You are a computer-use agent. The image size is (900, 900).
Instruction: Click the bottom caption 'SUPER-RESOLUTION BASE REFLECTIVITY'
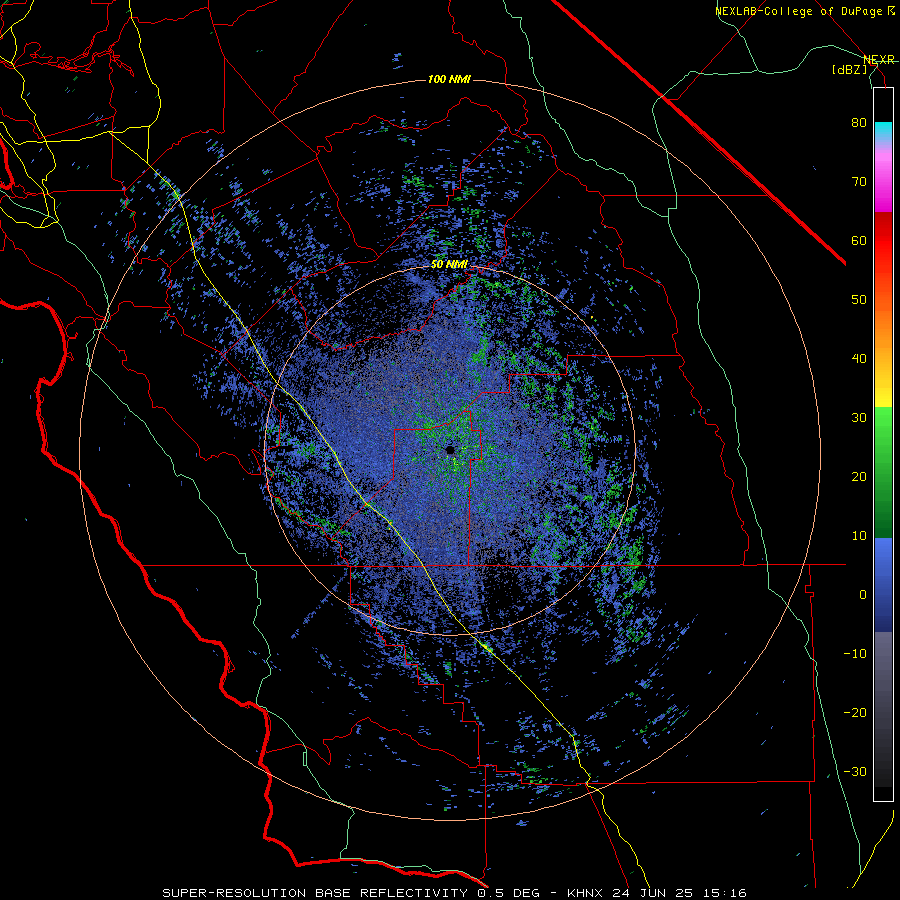click(x=315, y=893)
